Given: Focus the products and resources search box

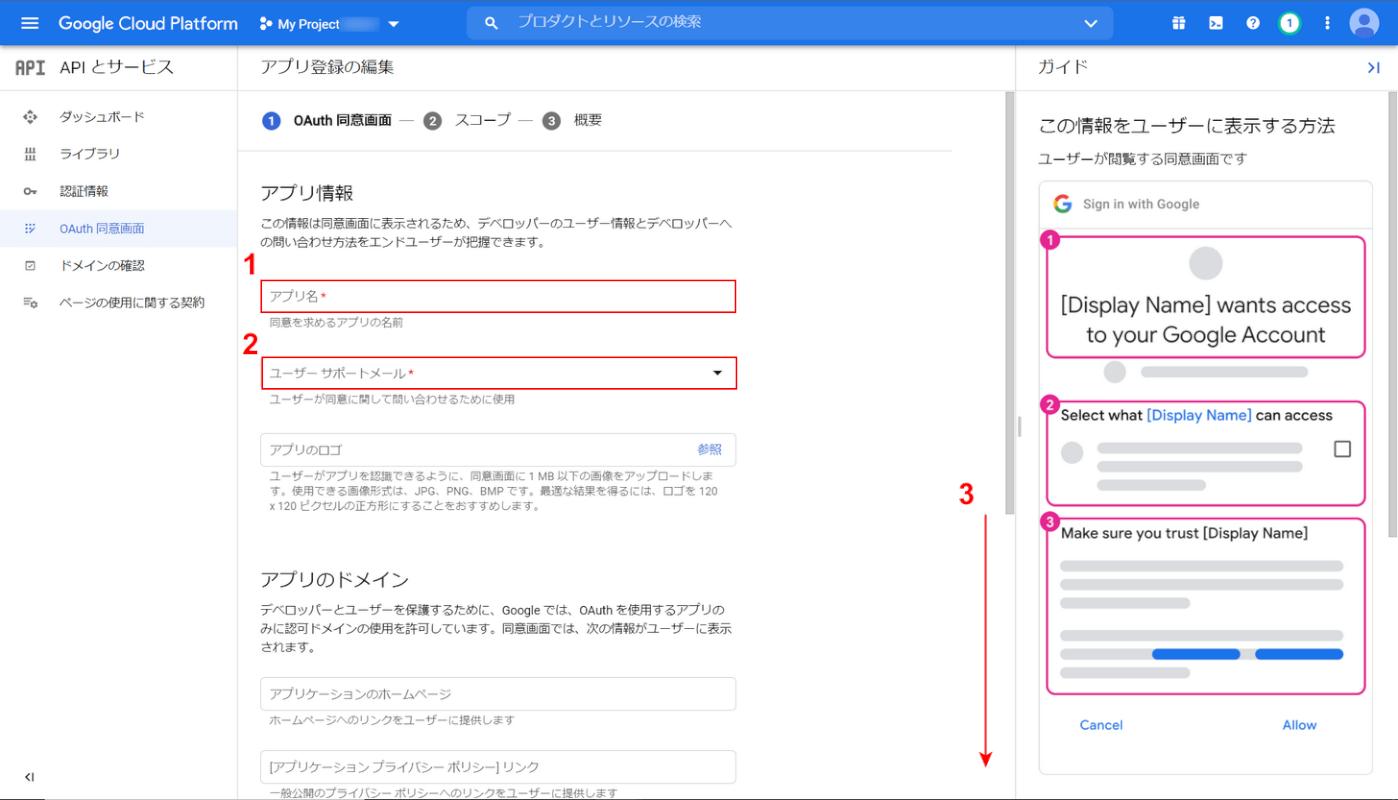Looking at the screenshot, I should pos(790,22).
